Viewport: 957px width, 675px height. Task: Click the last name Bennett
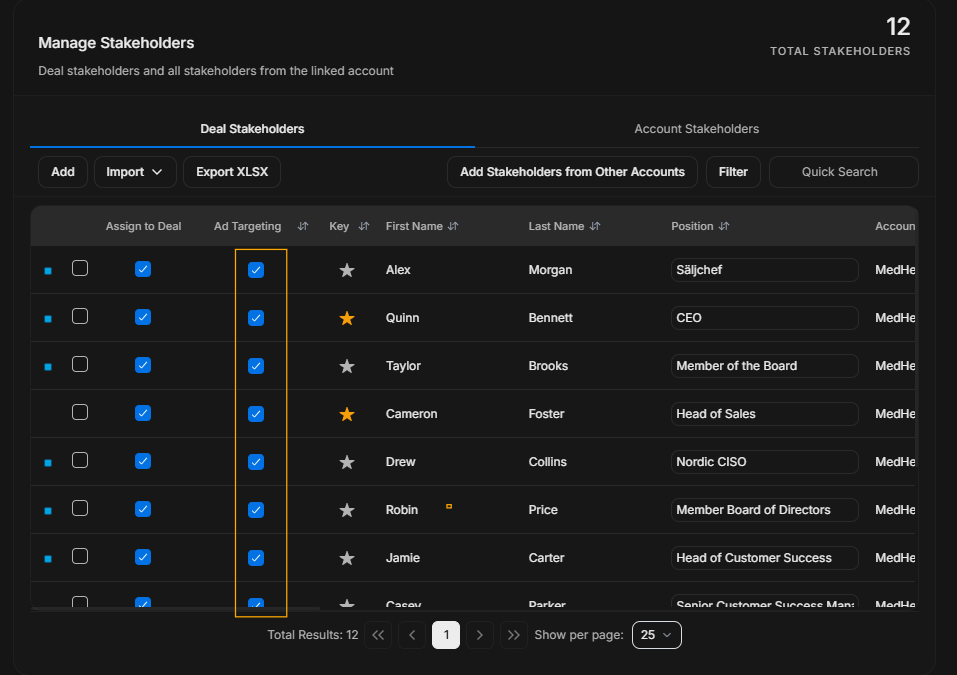551,318
